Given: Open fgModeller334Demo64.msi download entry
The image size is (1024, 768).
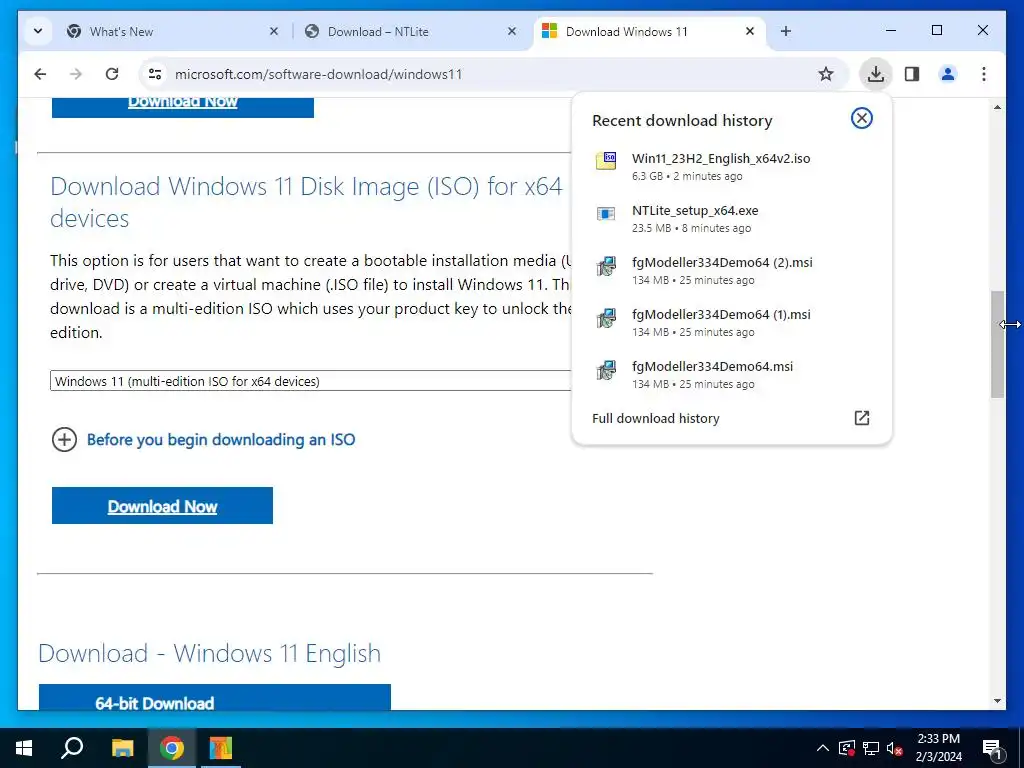Looking at the screenshot, I should tap(731, 374).
